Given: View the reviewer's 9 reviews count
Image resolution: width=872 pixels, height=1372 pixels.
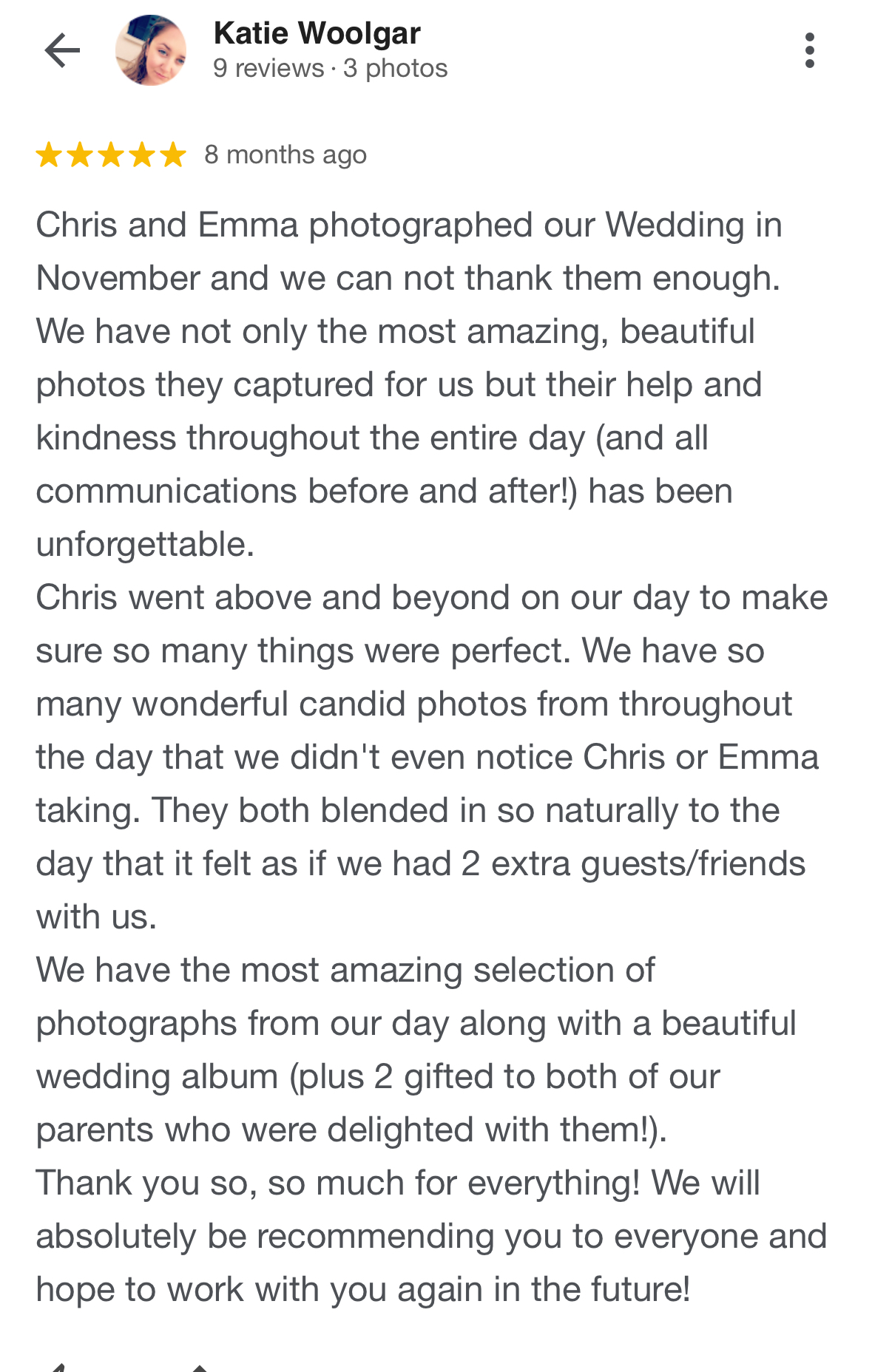Looking at the screenshot, I should point(268,68).
